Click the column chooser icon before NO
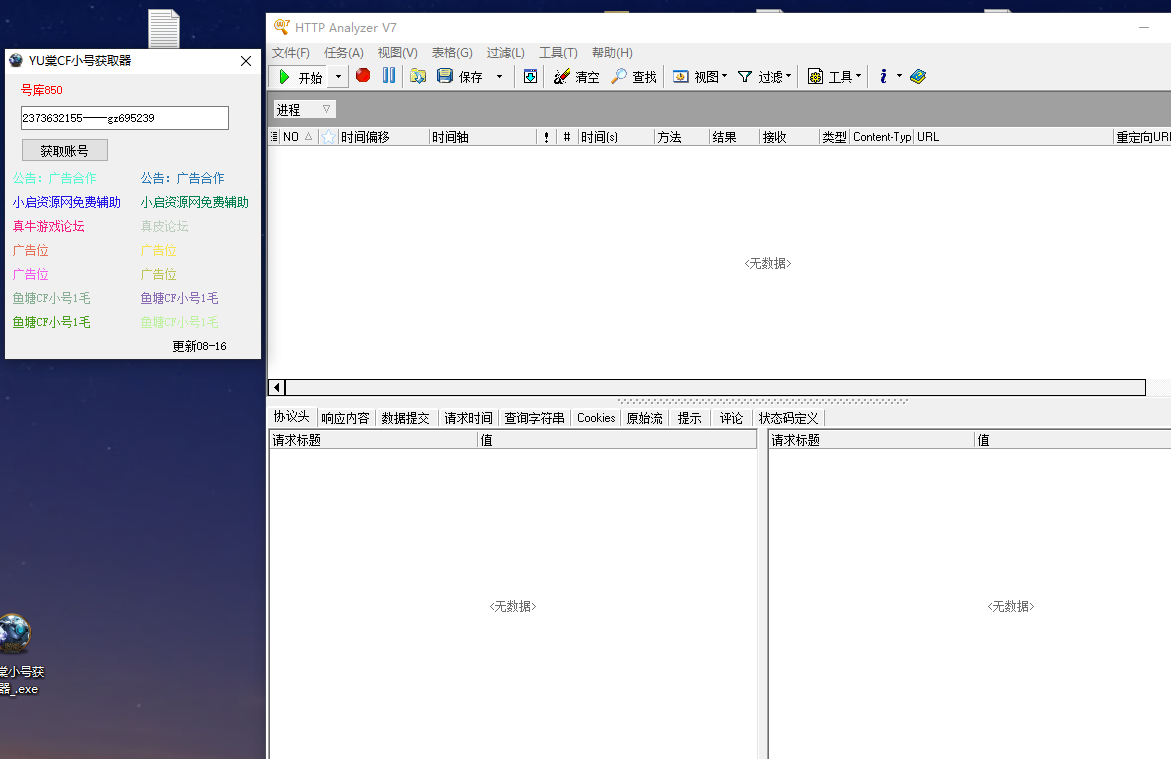 [274, 137]
